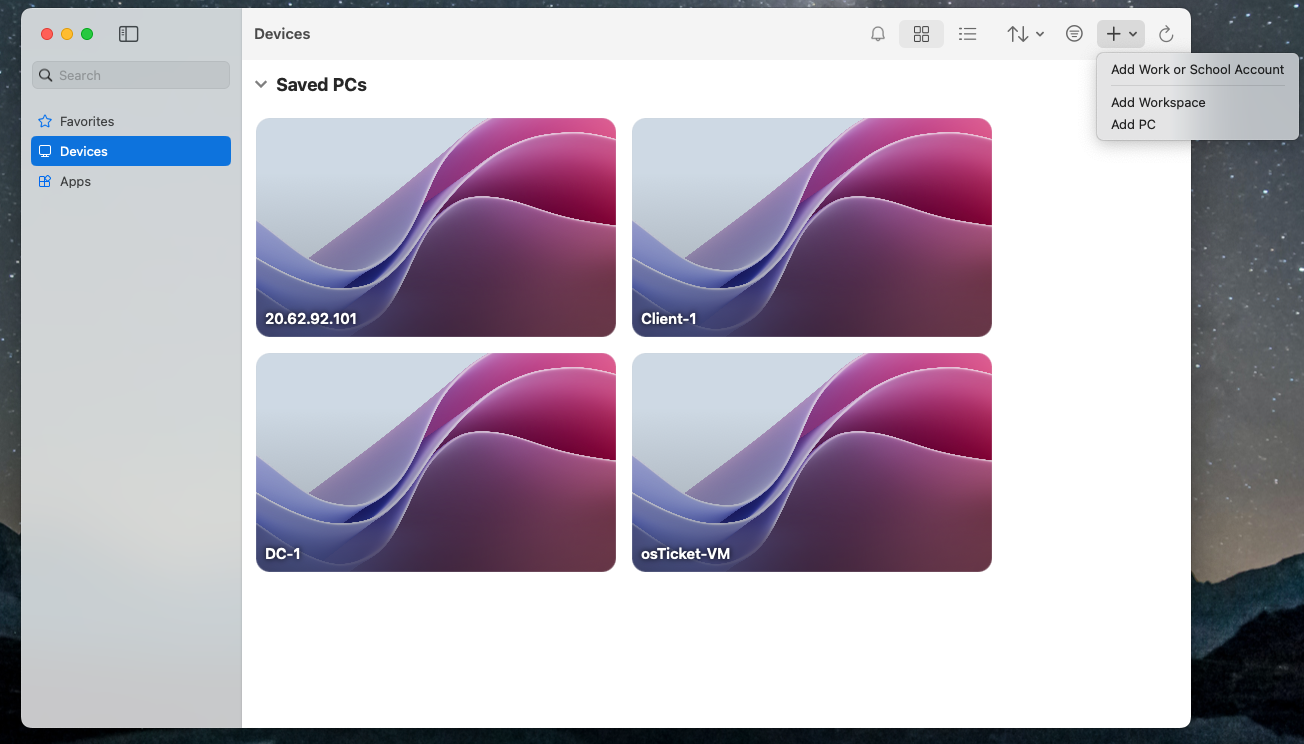
Task: Click the Apps grid icon in sidebar
Action: pyautogui.click(x=45, y=181)
